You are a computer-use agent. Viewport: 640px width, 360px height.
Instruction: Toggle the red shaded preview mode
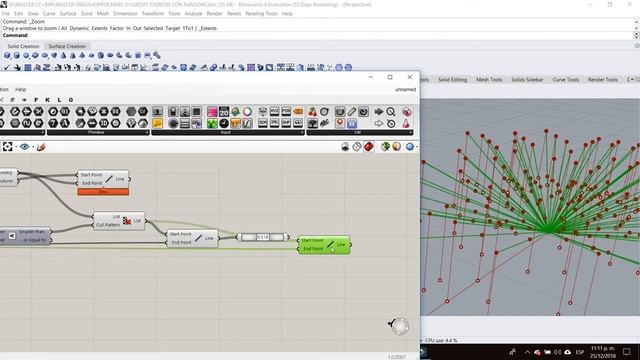[369, 147]
